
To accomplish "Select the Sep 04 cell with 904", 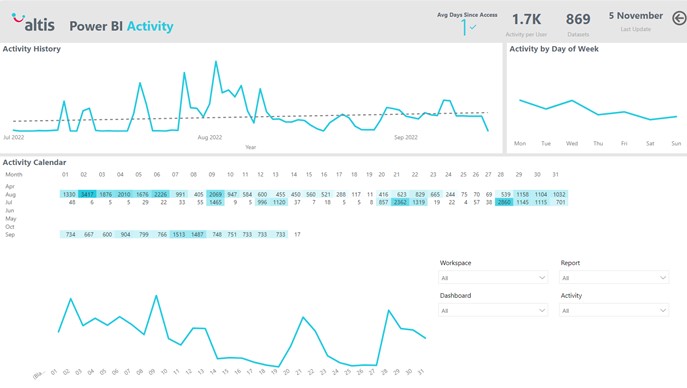I will [x=125, y=234].
